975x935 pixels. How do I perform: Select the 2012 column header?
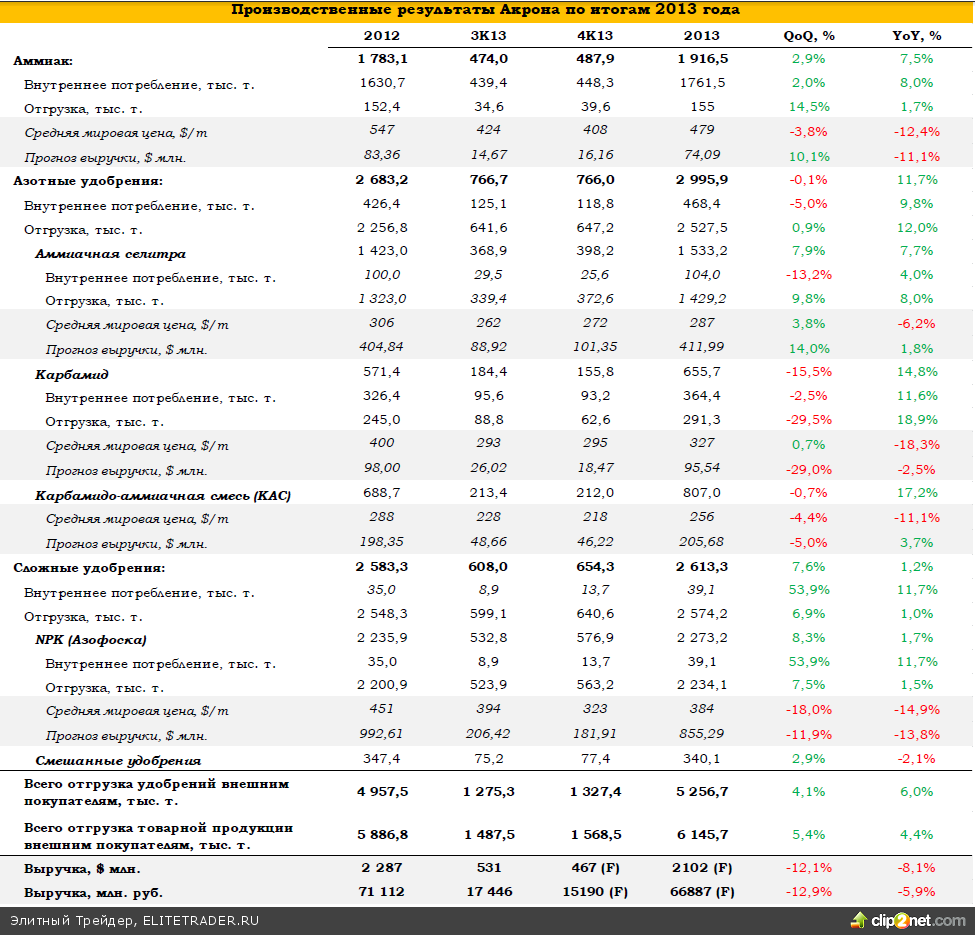(x=381, y=36)
